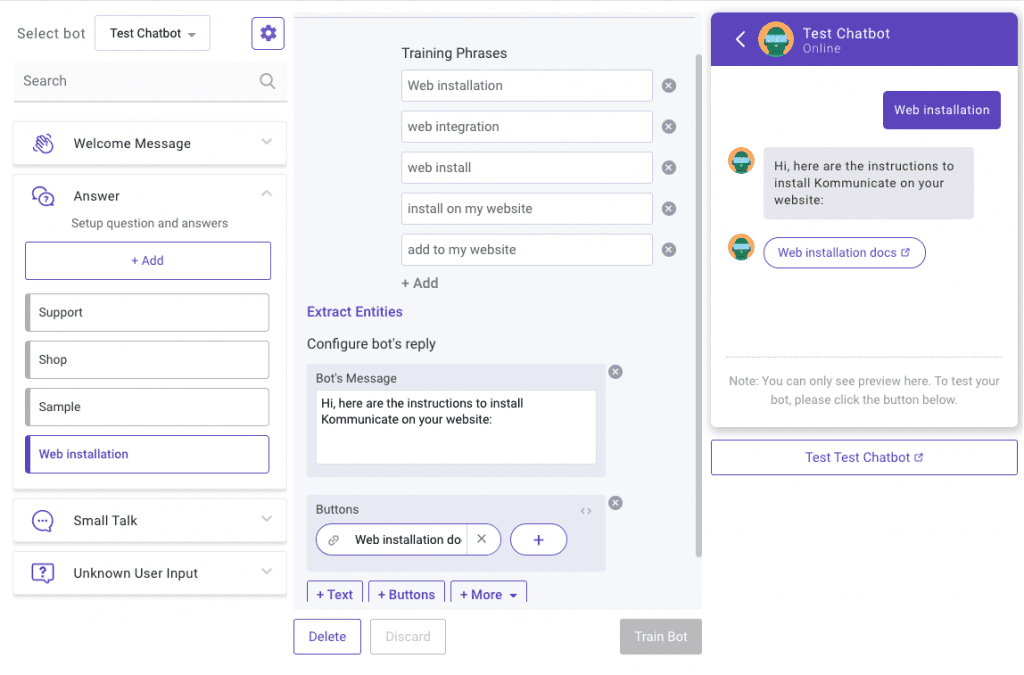This screenshot has height=675, width=1024.
Task: Remove the 'add to my website' phrase
Action: click(x=669, y=250)
